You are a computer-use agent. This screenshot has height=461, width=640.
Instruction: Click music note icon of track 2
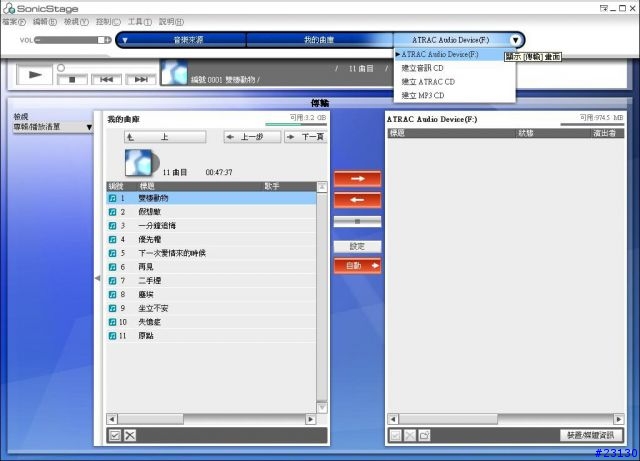(x=112, y=212)
